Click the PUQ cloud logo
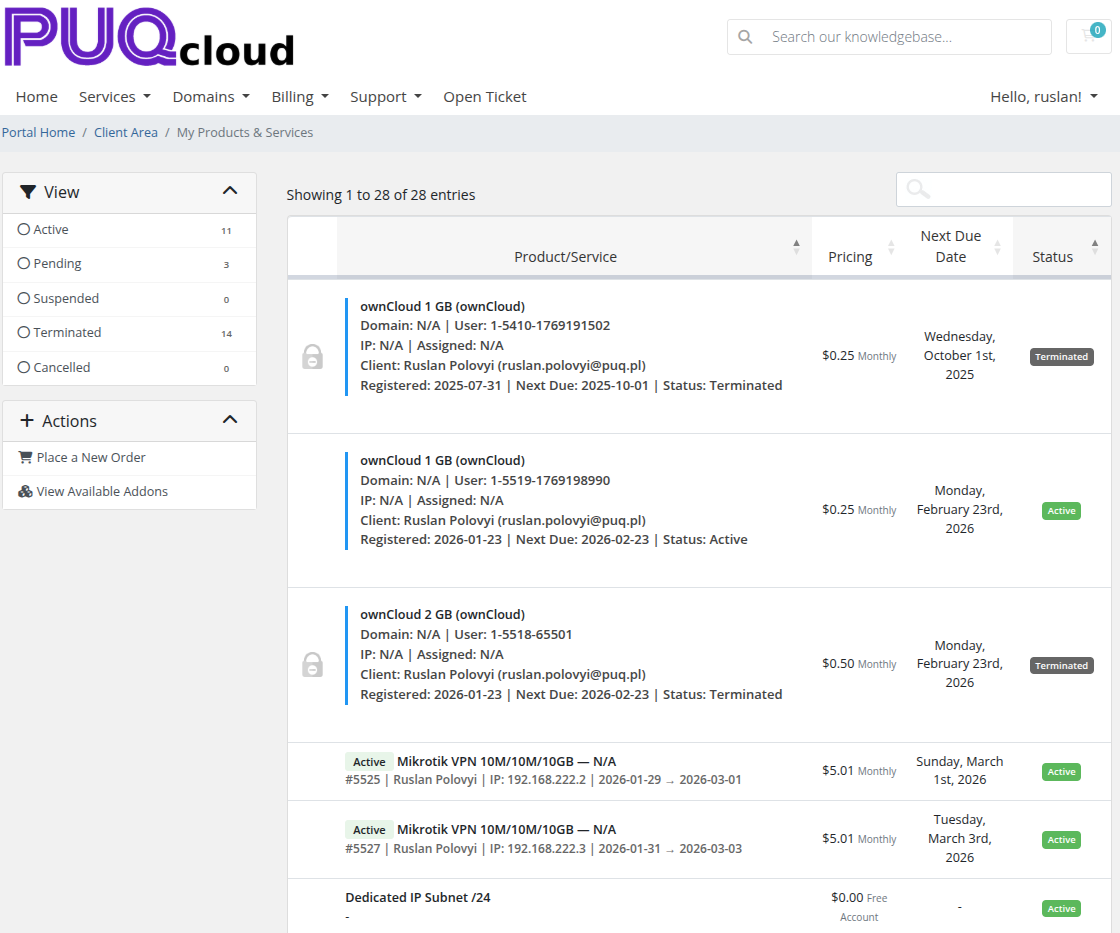The height and width of the screenshot is (933, 1120). (150, 38)
